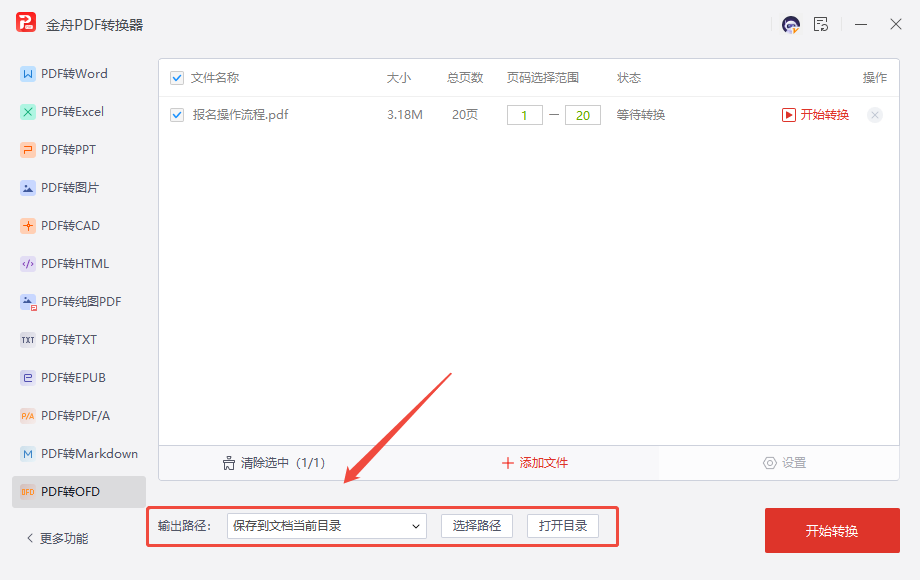
Task: Switch to PDF转HTML conversion mode
Action: pos(75,264)
